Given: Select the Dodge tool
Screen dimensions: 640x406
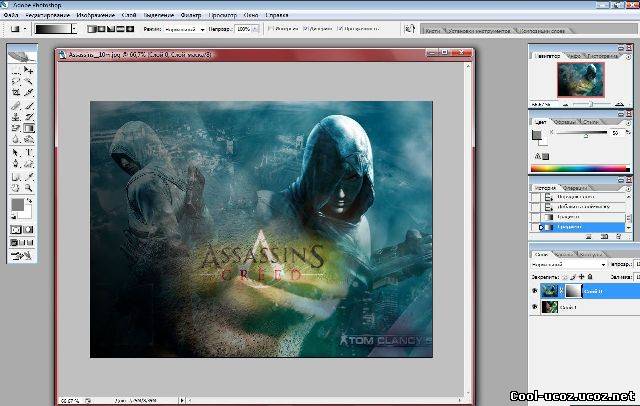Looking at the screenshot, I should pyautogui.click(x=28, y=139).
